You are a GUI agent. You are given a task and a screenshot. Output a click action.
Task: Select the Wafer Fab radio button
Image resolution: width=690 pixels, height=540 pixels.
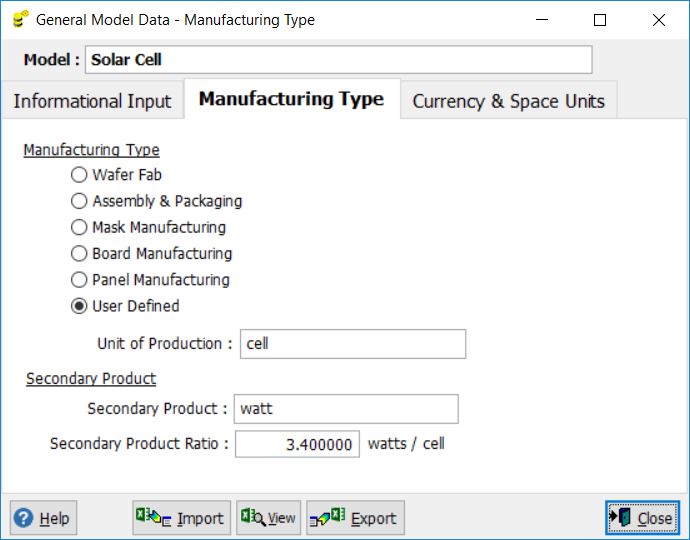79,175
